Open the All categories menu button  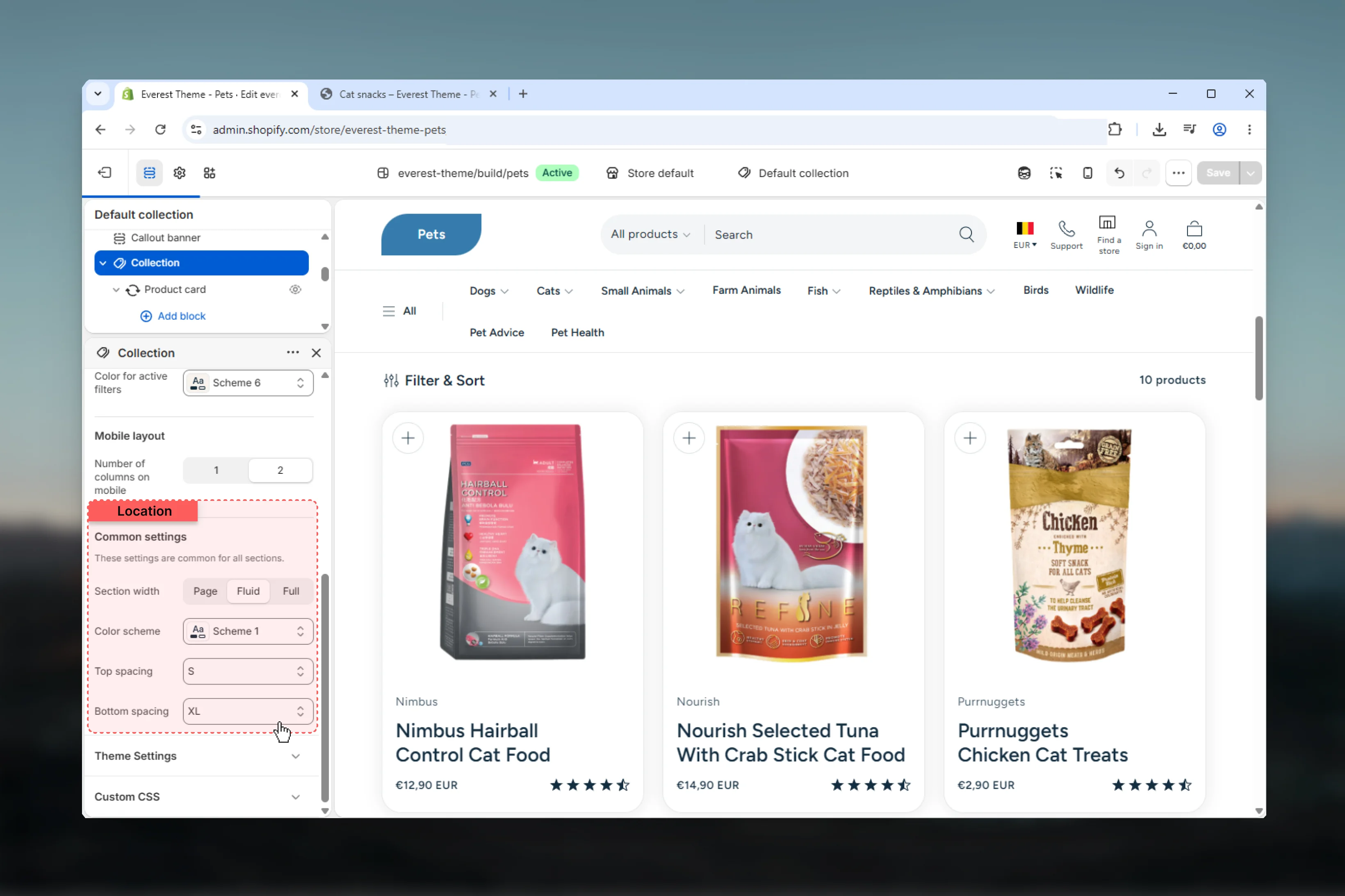click(399, 311)
